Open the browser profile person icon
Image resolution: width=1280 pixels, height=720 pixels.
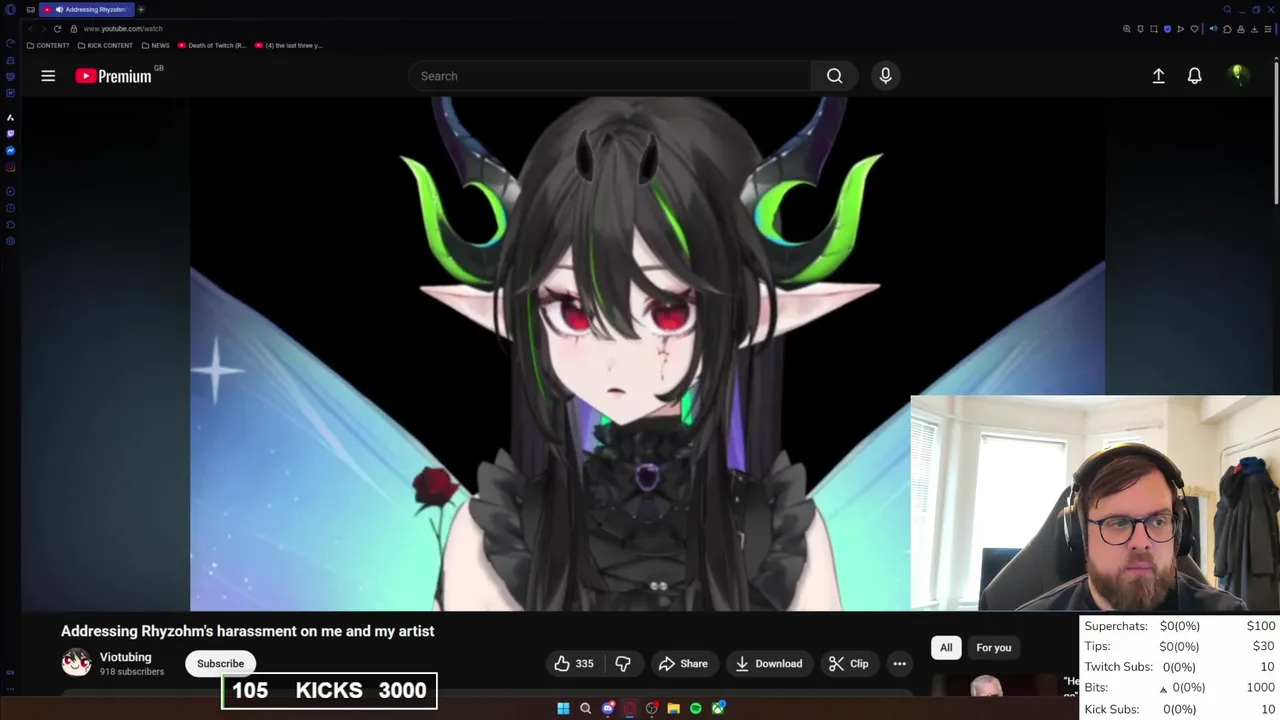click(x=1241, y=29)
